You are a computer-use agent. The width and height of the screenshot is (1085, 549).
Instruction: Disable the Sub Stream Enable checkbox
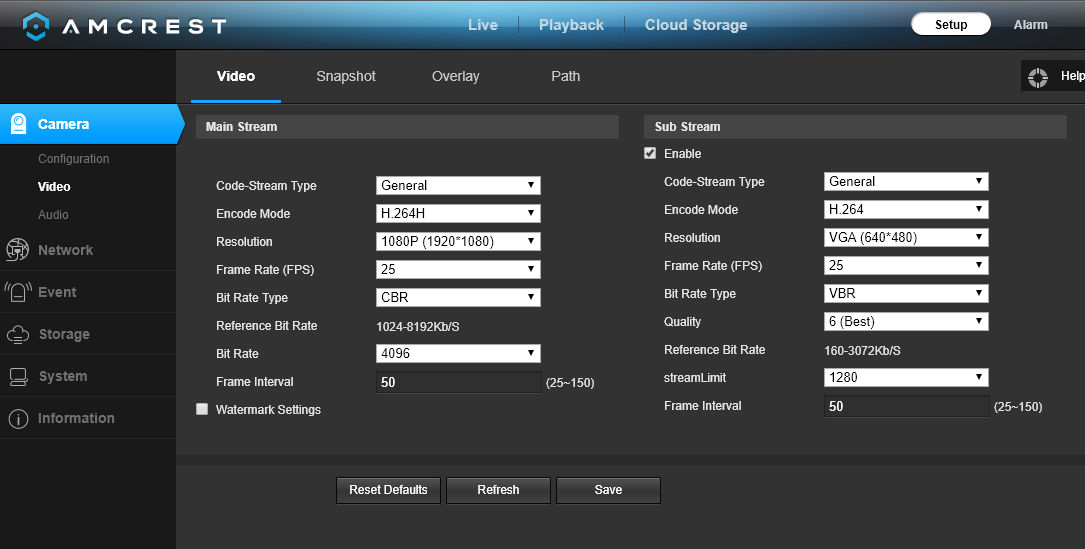650,153
